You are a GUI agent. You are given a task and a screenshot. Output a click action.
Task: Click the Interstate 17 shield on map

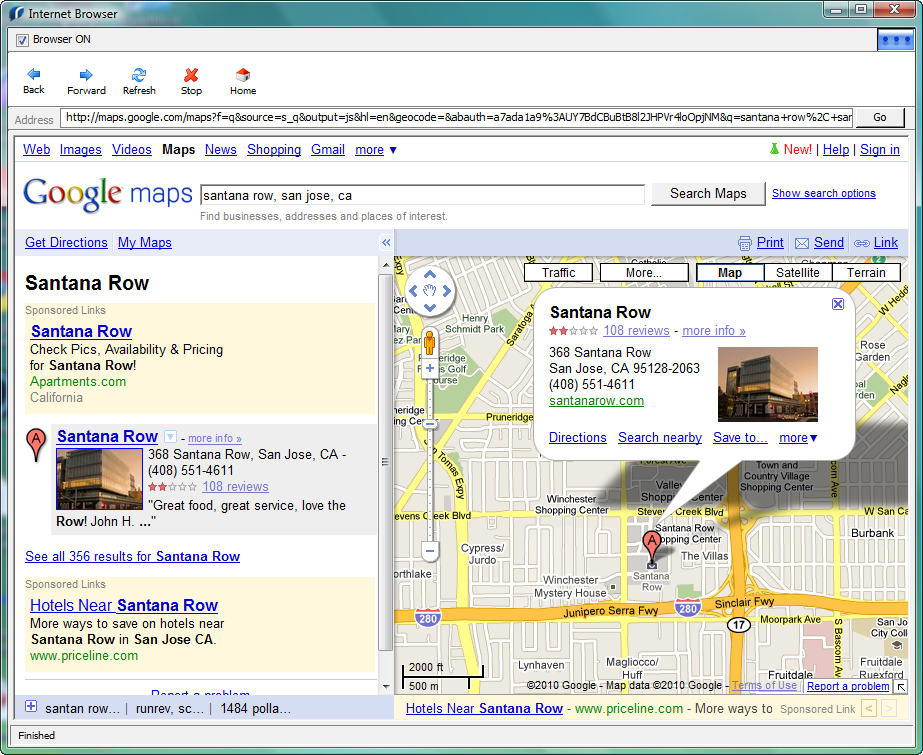point(739,624)
